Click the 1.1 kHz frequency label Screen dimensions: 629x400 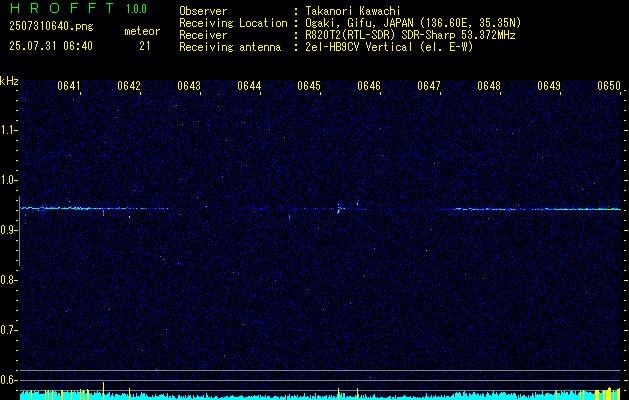pyautogui.click(x=9, y=130)
